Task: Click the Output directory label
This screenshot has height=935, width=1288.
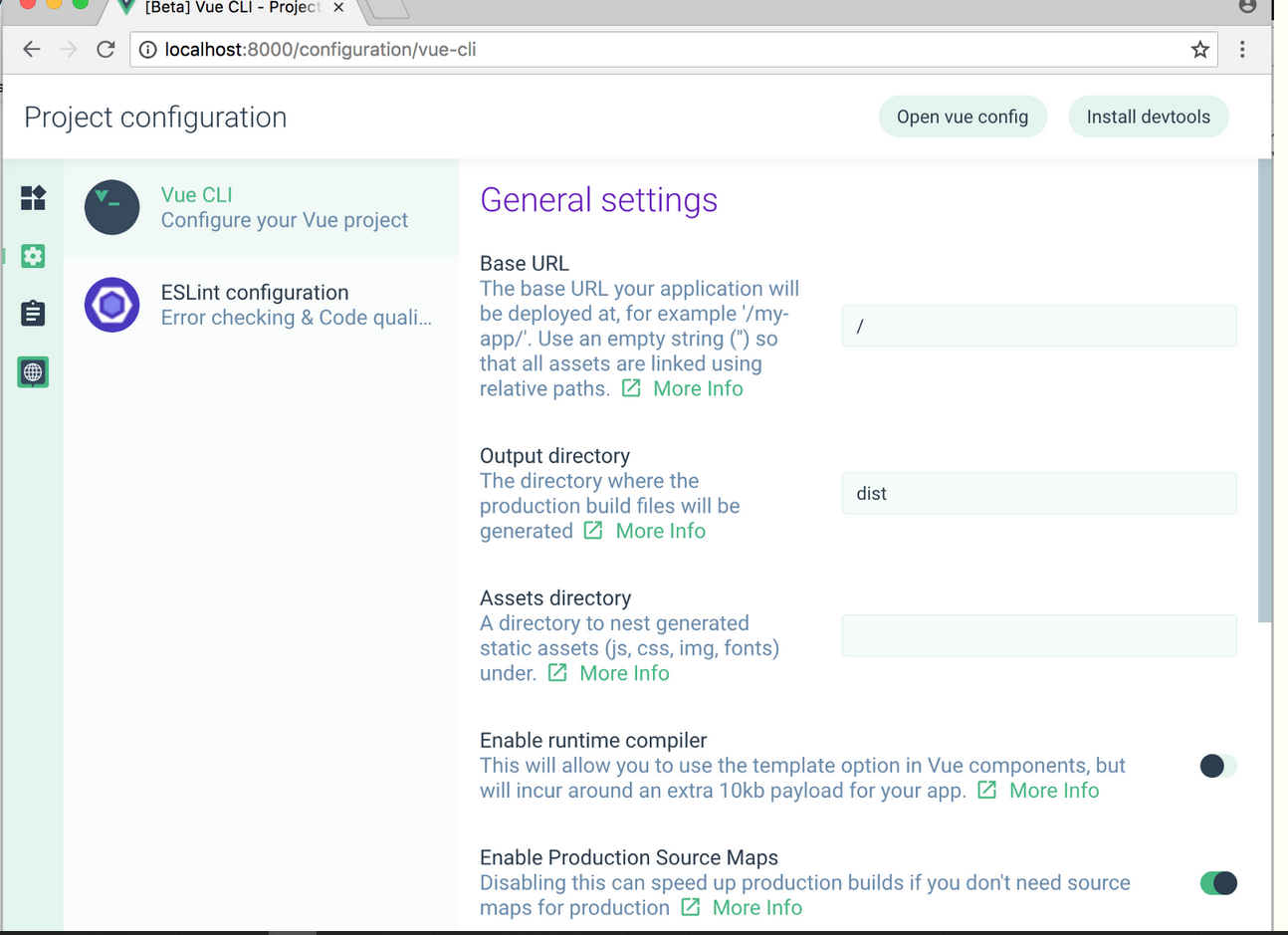Action: (554, 456)
